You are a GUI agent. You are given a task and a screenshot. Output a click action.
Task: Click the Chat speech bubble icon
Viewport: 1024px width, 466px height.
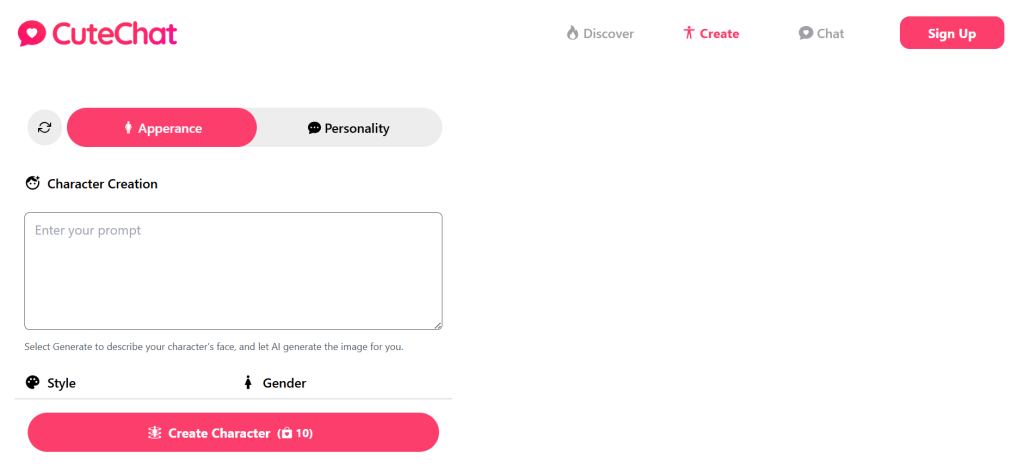tap(806, 33)
